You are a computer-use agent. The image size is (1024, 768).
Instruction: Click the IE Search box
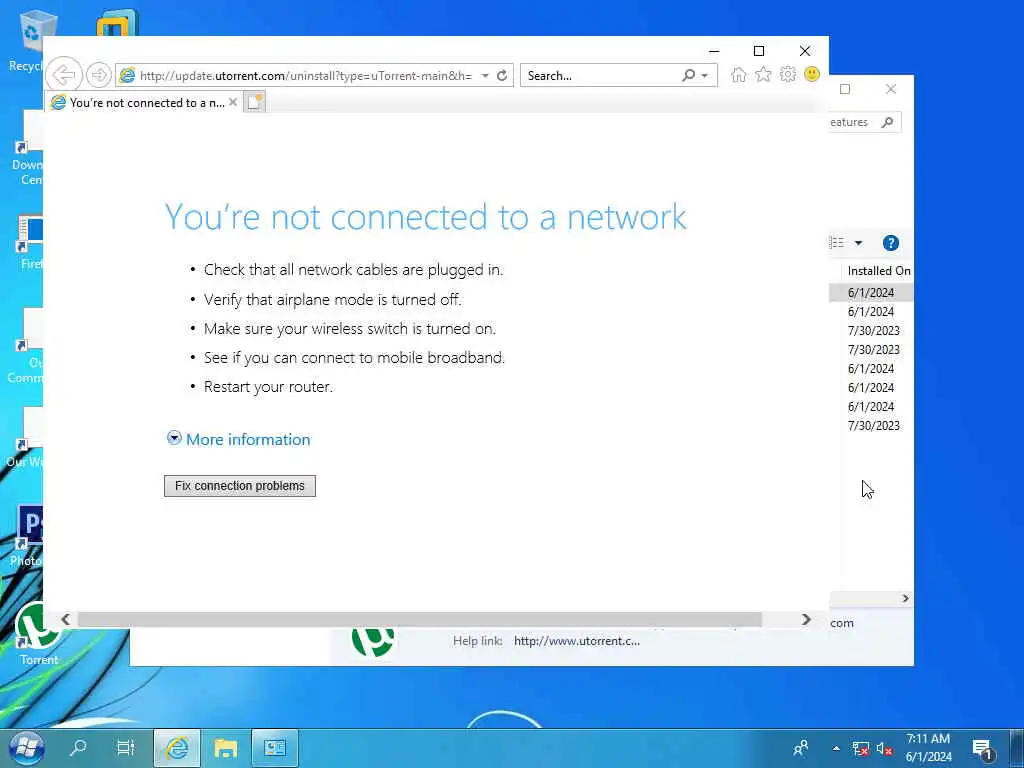point(601,76)
